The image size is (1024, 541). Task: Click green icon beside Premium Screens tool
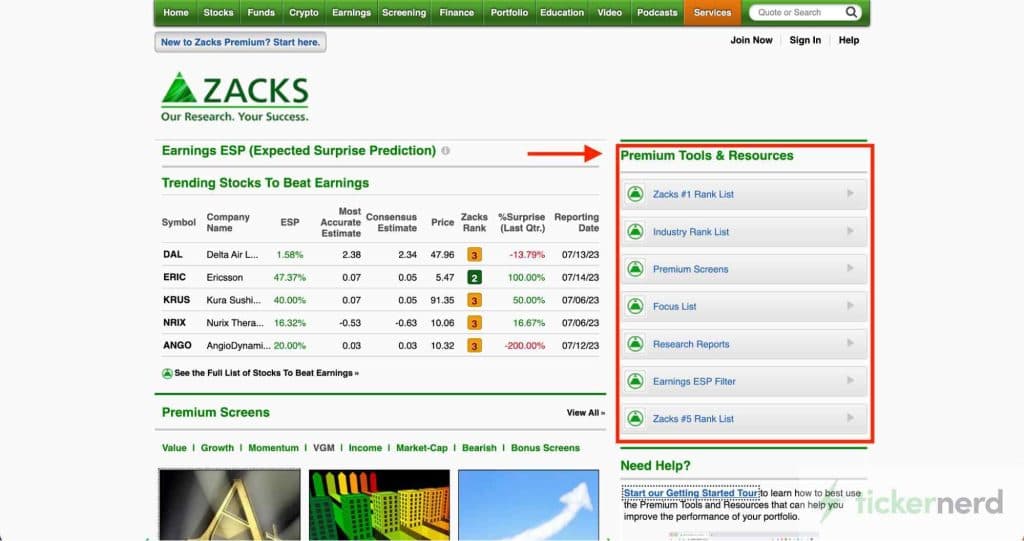pos(635,269)
